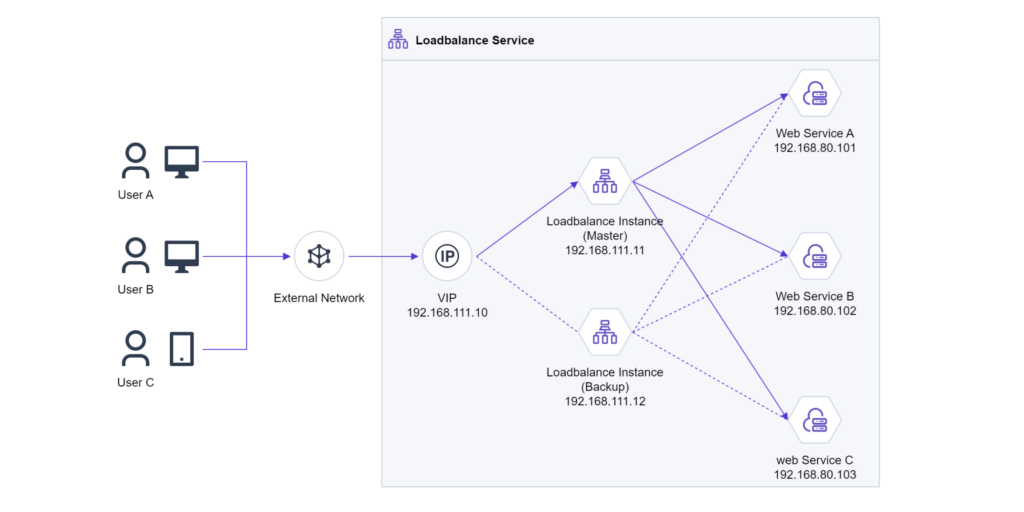Click the Backup Loadbalance Instance hexagon icon
1024x512 pixels.
click(x=605, y=333)
